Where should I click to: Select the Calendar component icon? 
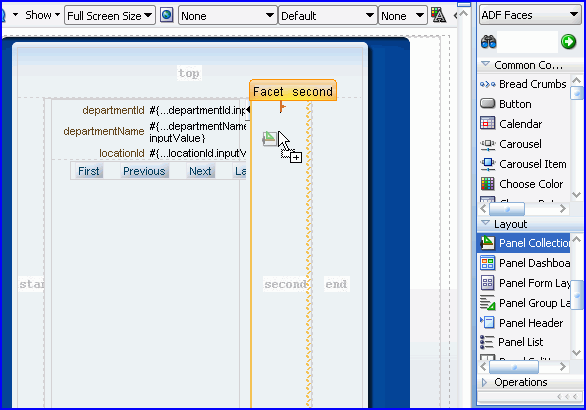point(487,124)
